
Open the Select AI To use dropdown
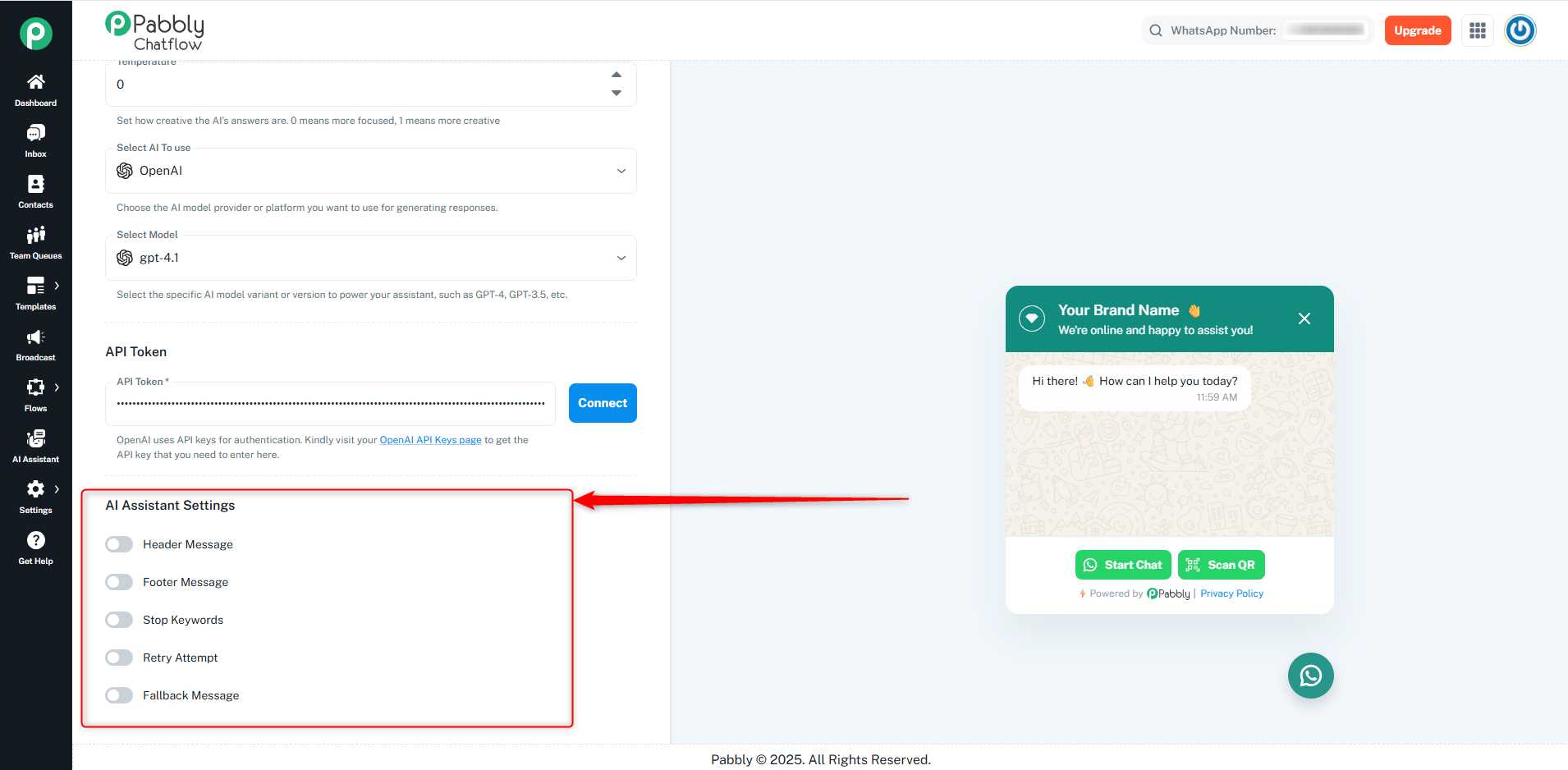tap(371, 171)
